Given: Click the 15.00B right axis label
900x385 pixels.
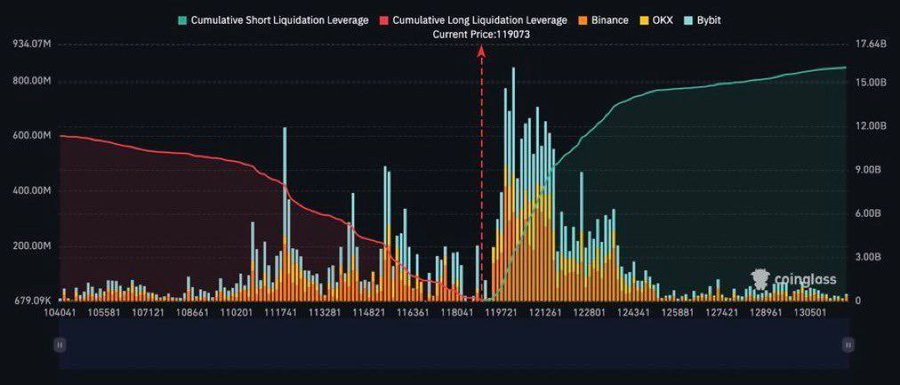Looking at the screenshot, I should [867, 83].
